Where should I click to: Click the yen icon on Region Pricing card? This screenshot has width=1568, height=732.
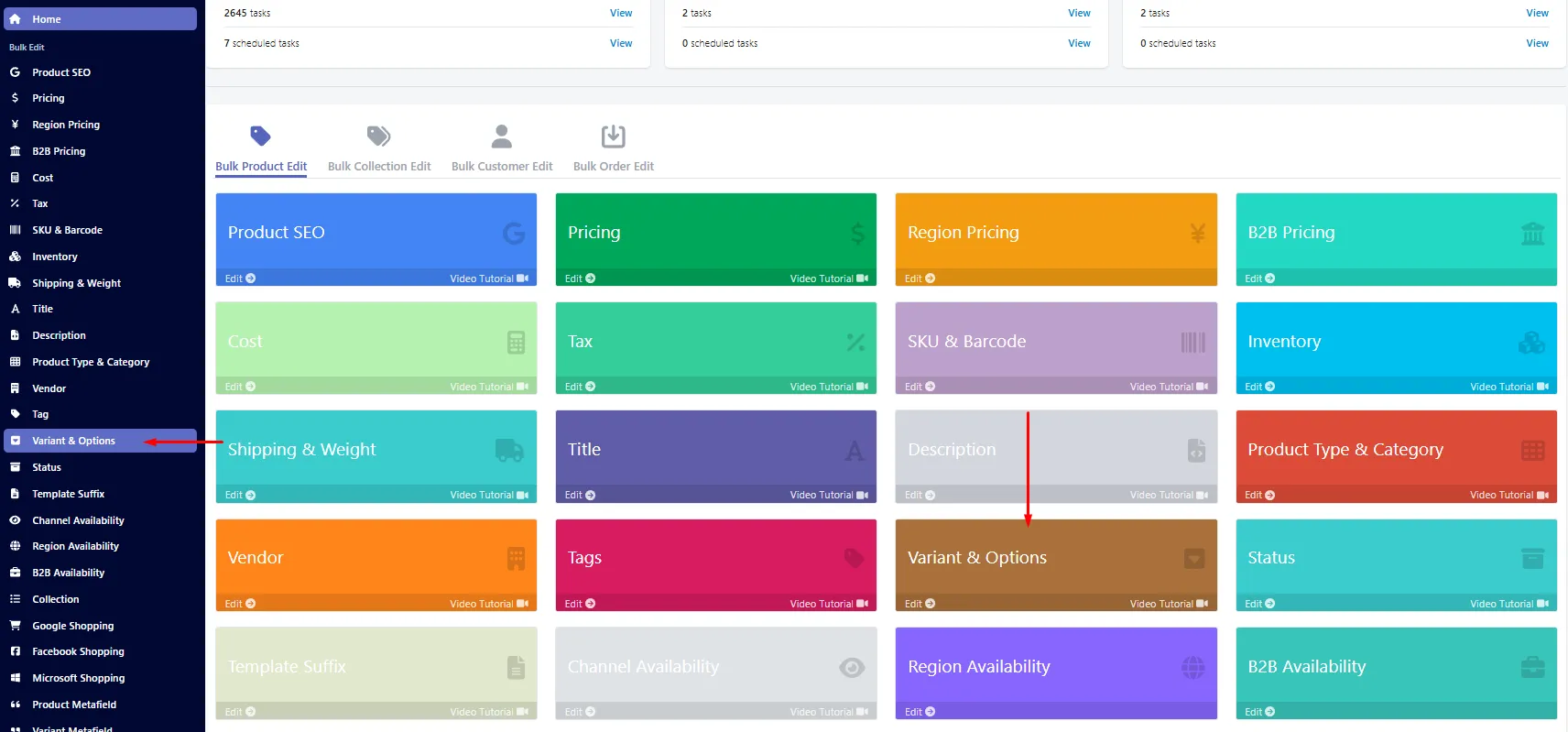[x=1197, y=234]
